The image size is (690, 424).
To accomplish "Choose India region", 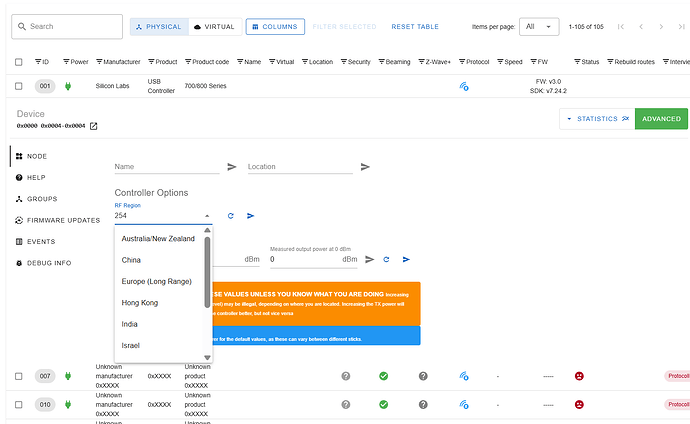I will click(x=158, y=324).
